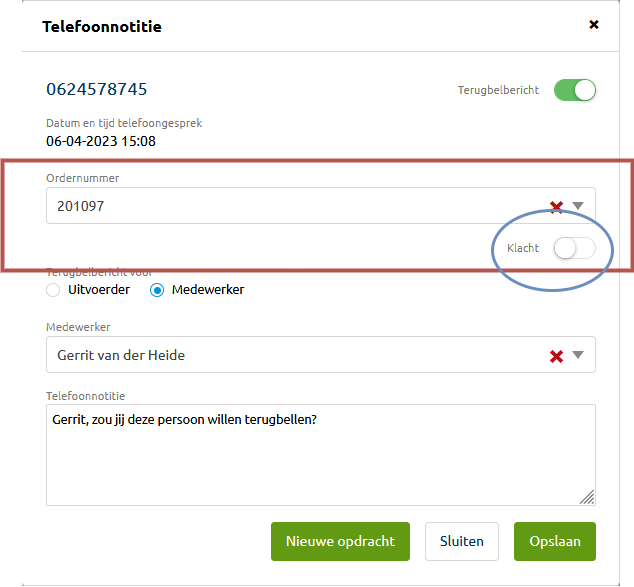Viewport: 634px width, 587px height.
Task: Grab the textarea resize handle corner
Action: pyautogui.click(x=587, y=497)
